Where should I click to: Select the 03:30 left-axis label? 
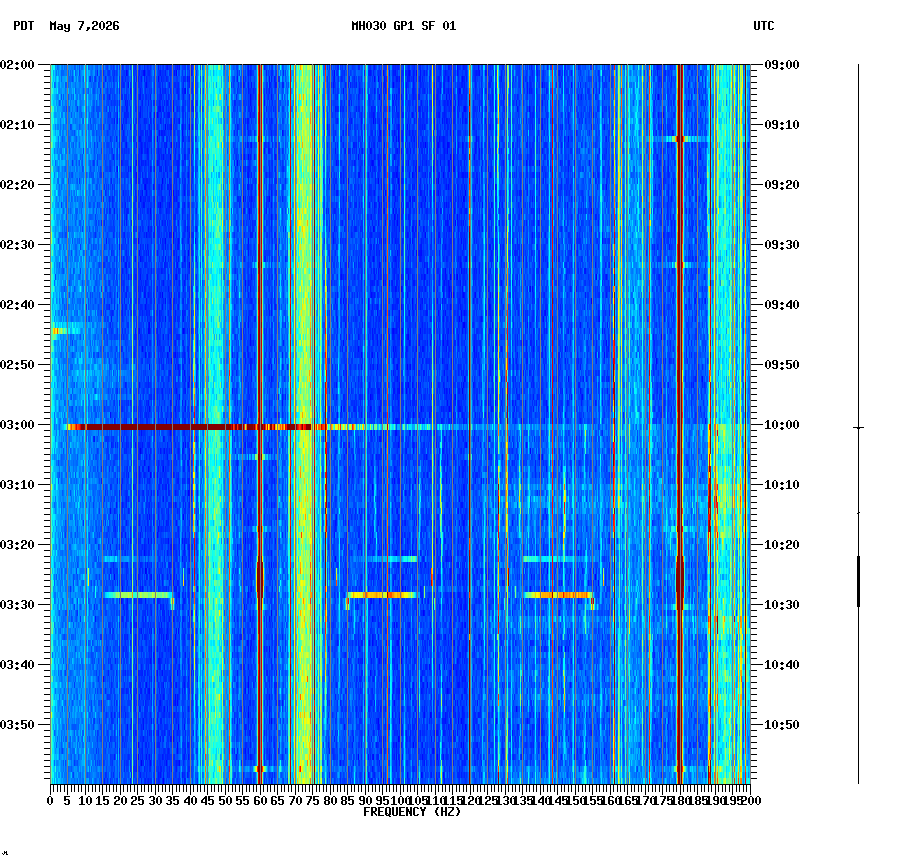[17, 605]
